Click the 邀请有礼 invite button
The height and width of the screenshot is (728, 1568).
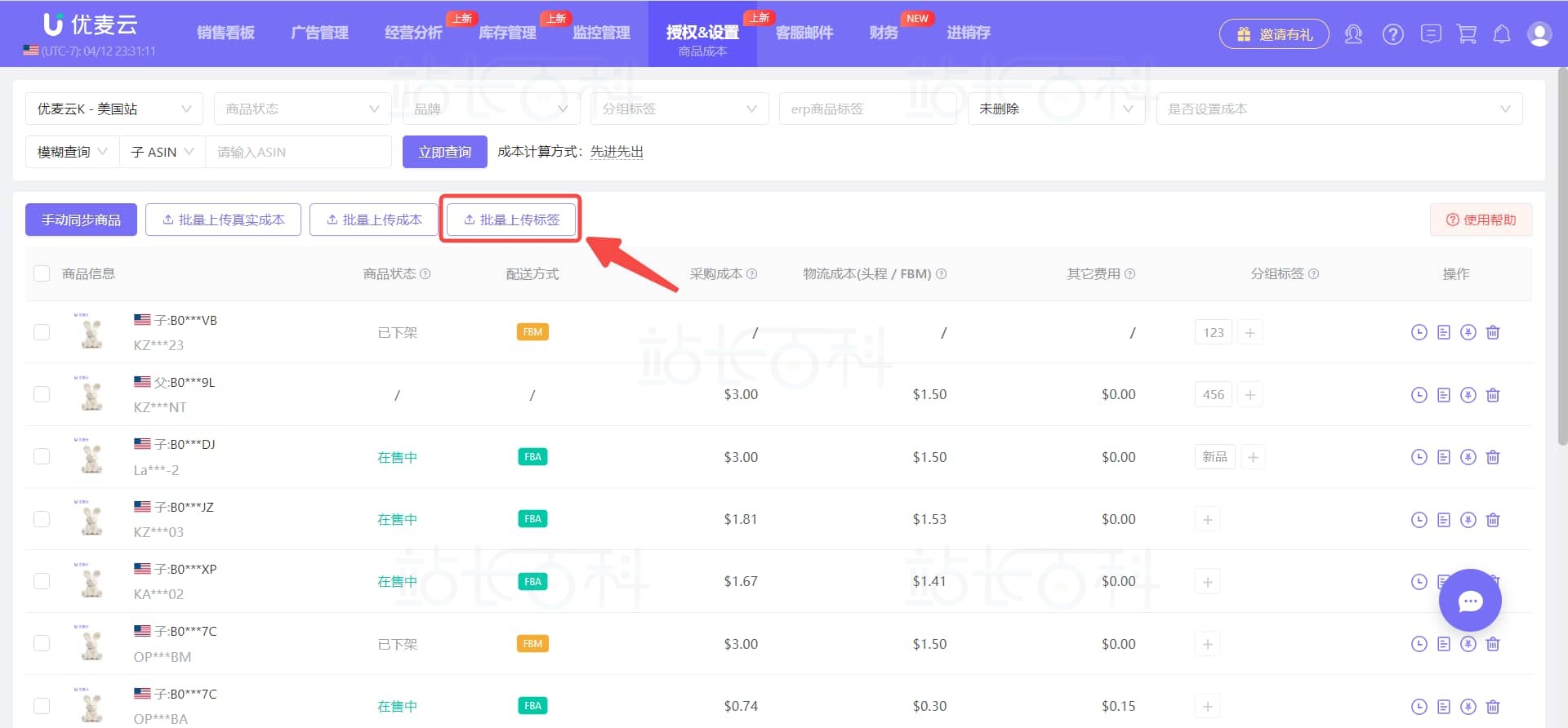click(1274, 34)
